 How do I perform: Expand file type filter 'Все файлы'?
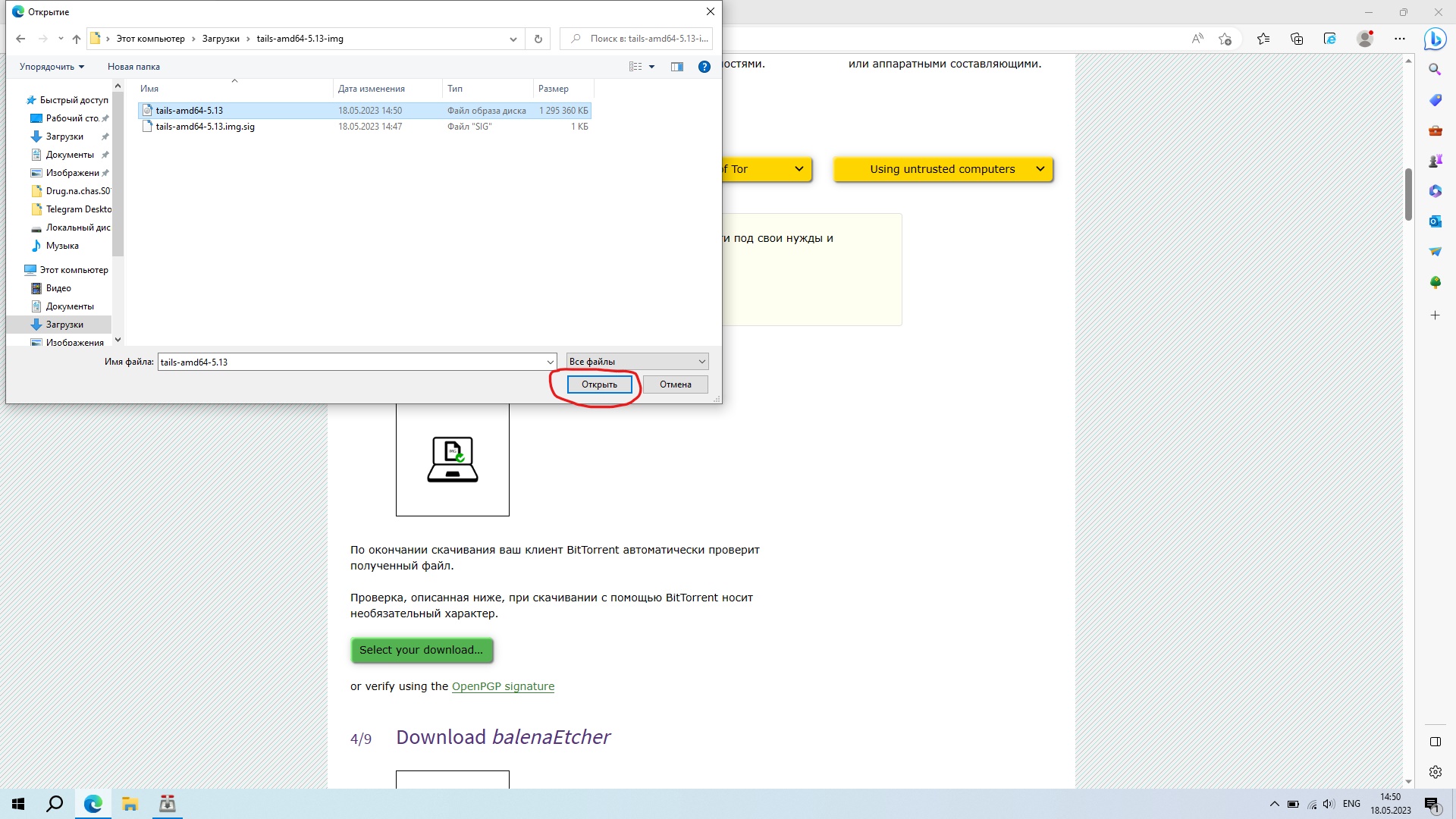tap(637, 362)
